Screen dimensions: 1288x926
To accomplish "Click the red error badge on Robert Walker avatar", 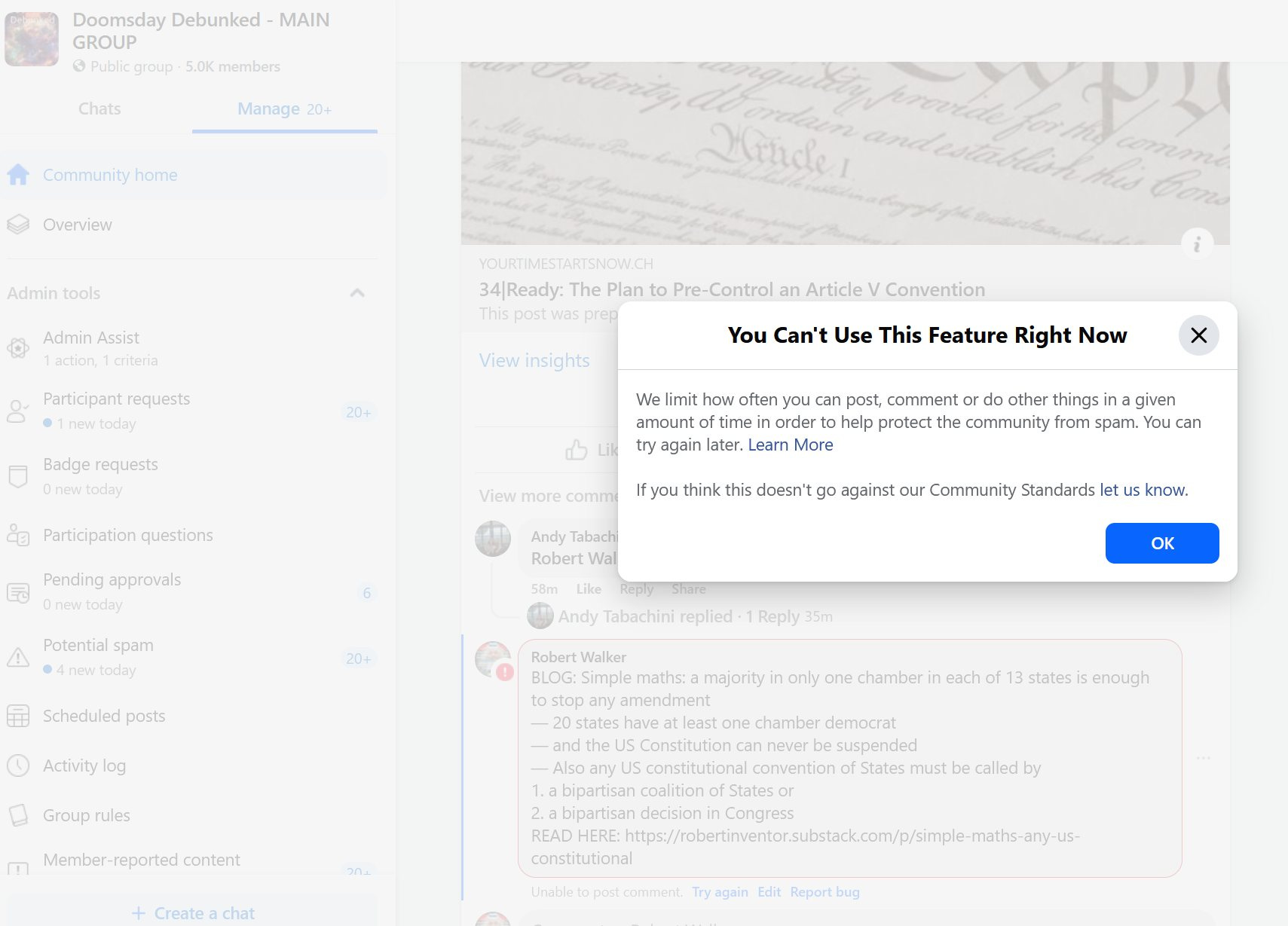I will [x=505, y=671].
